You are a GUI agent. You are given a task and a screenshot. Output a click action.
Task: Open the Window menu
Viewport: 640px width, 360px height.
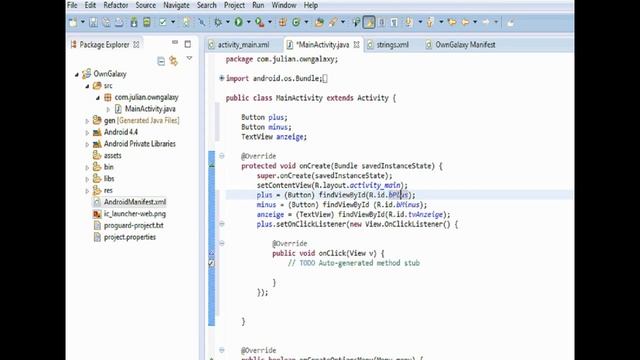coord(284,5)
